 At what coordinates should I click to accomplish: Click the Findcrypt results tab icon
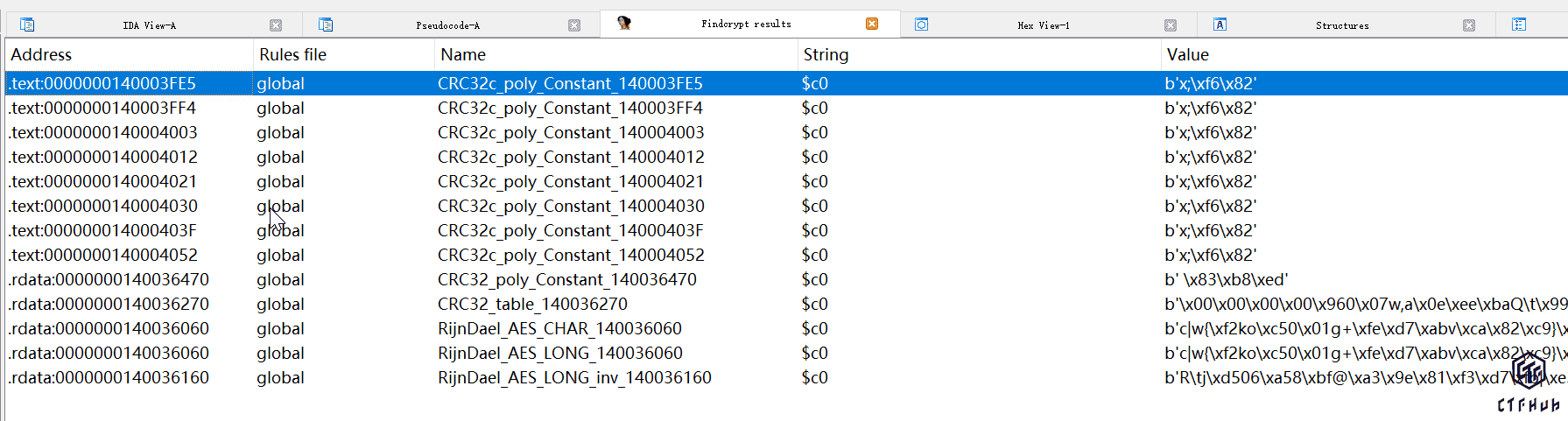[x=623, y=24]
